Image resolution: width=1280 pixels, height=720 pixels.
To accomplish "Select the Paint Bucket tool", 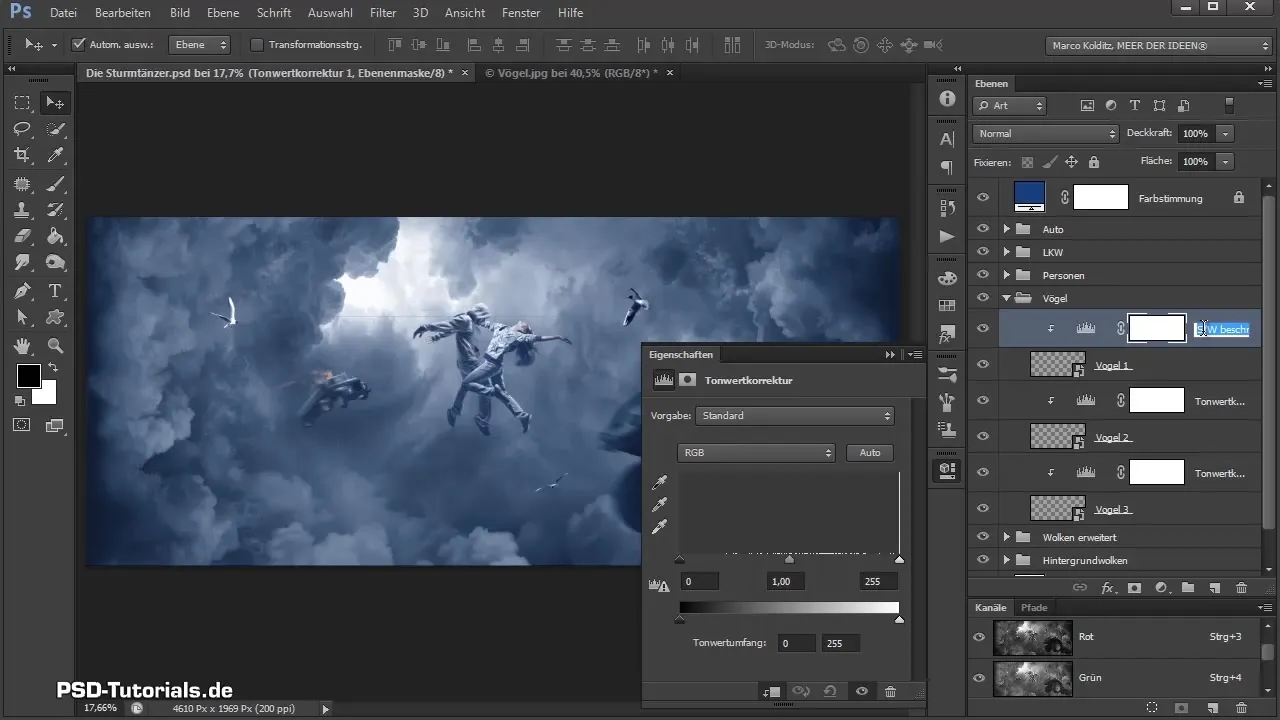I will pyautogui.click(x=55, y=237).
